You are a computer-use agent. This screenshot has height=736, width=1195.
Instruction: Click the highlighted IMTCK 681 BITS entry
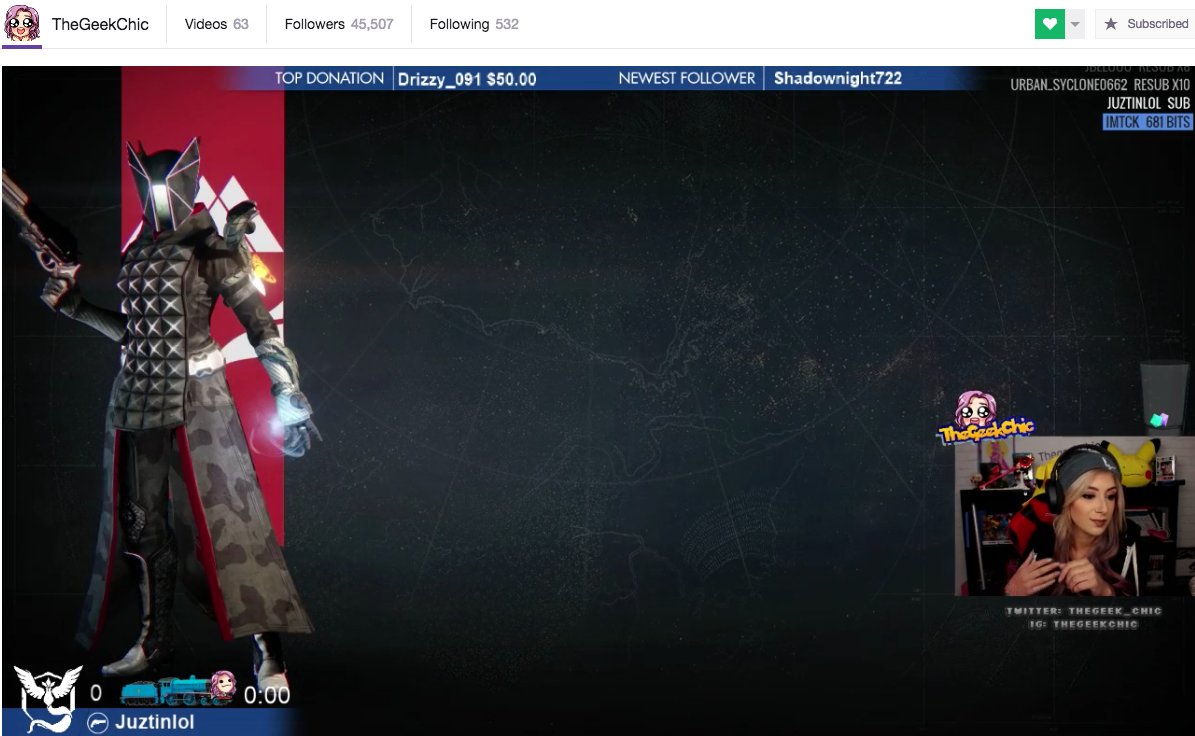point(1147,122)
